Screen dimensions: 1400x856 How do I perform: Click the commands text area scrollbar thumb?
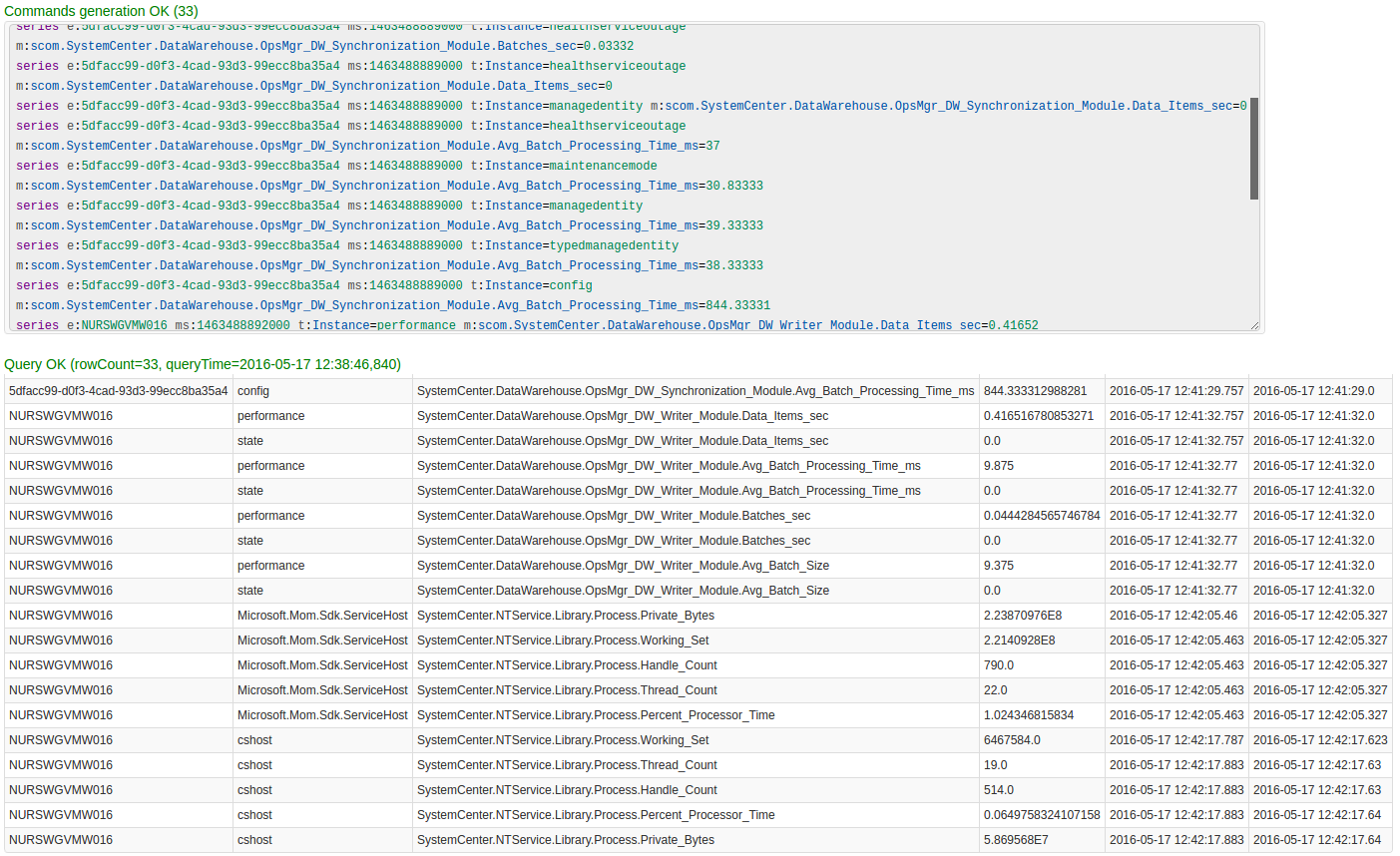(x=1253, y=149)
